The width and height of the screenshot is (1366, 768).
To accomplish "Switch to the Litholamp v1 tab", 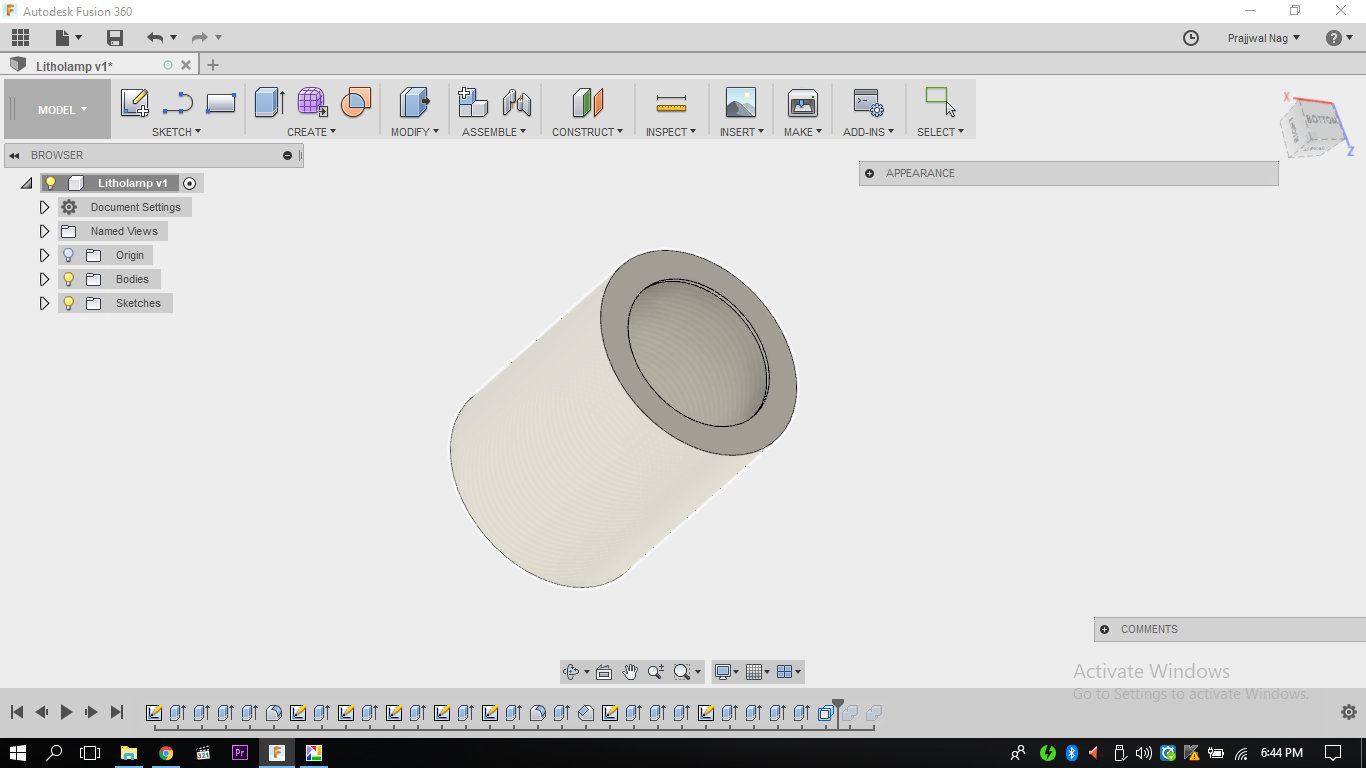I will click(75, 66).
